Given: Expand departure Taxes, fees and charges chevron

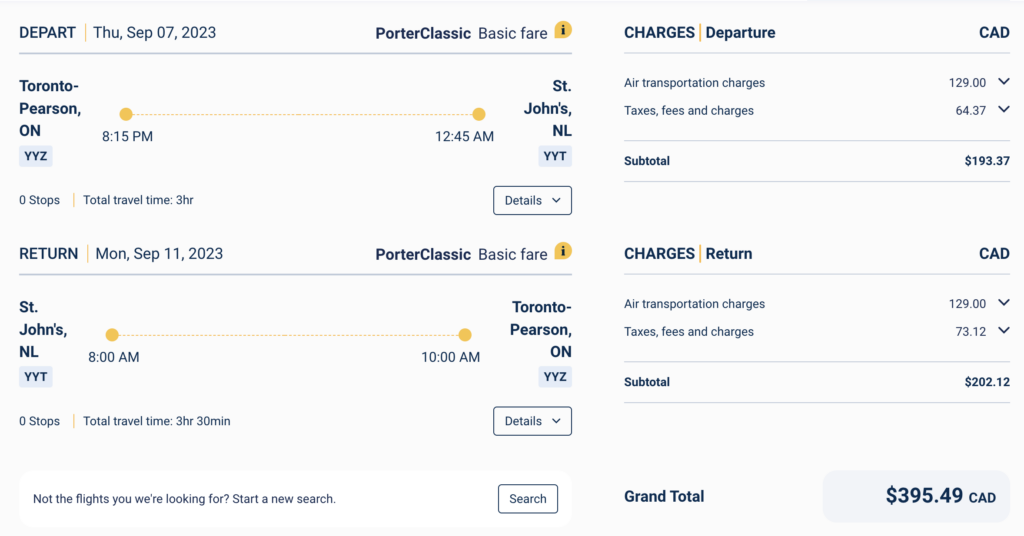Looking at the screenshot, I should pyautogui.click(x=1004, y=110).
